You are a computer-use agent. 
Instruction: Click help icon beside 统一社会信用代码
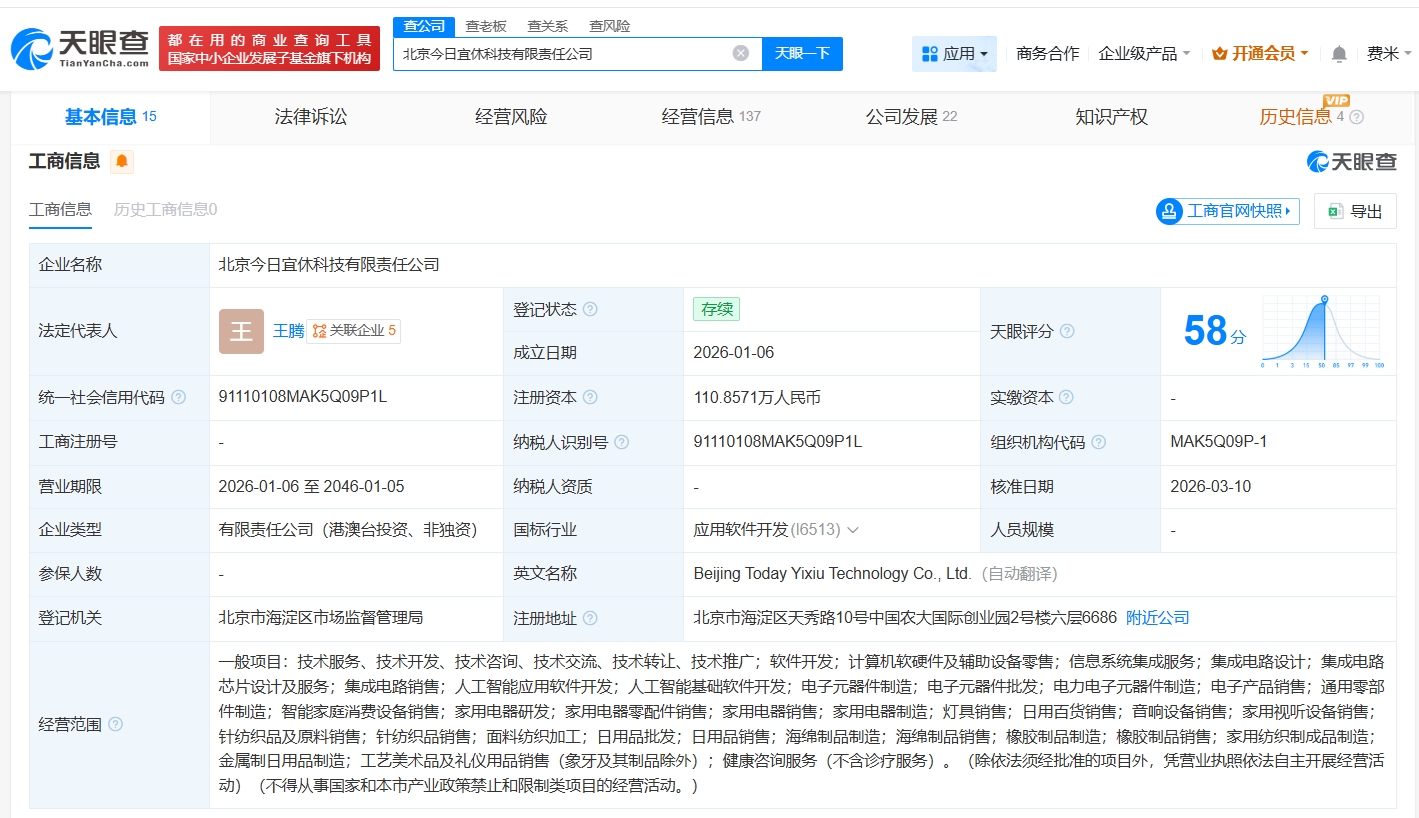178,397
